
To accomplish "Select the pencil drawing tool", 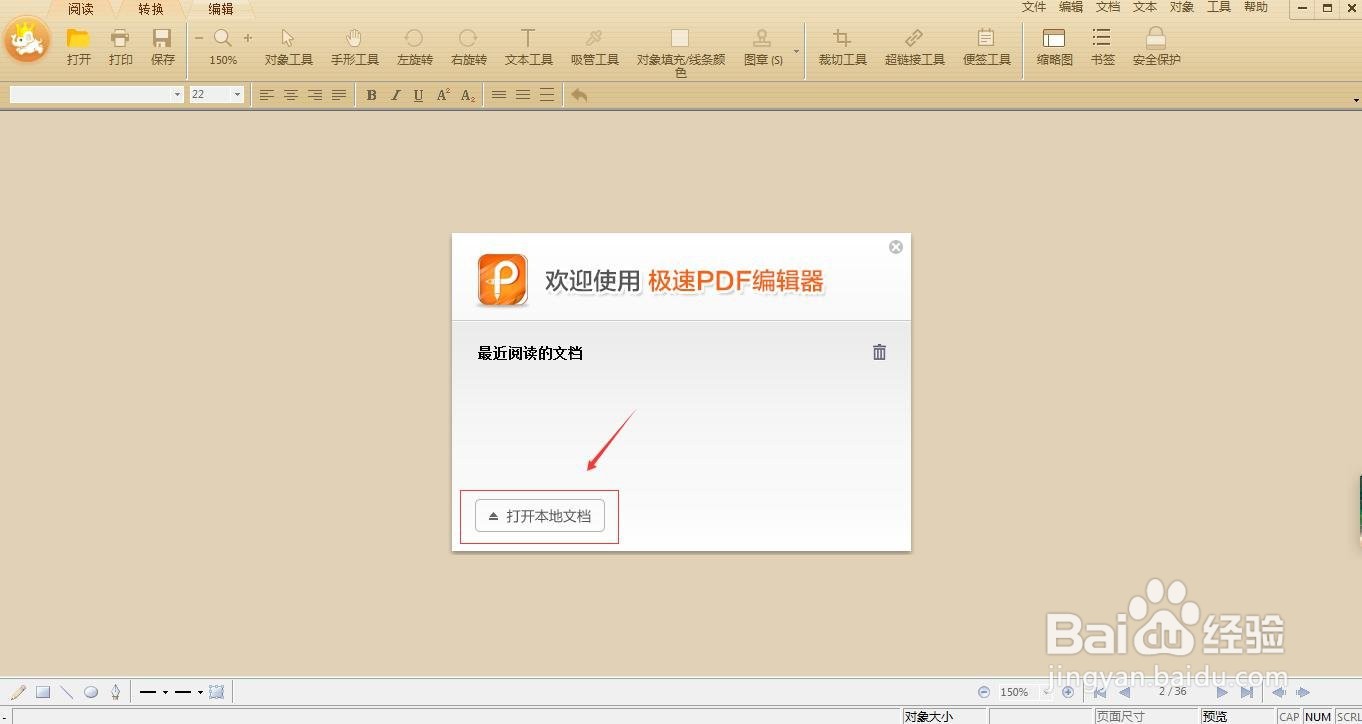I will [18, 692].
